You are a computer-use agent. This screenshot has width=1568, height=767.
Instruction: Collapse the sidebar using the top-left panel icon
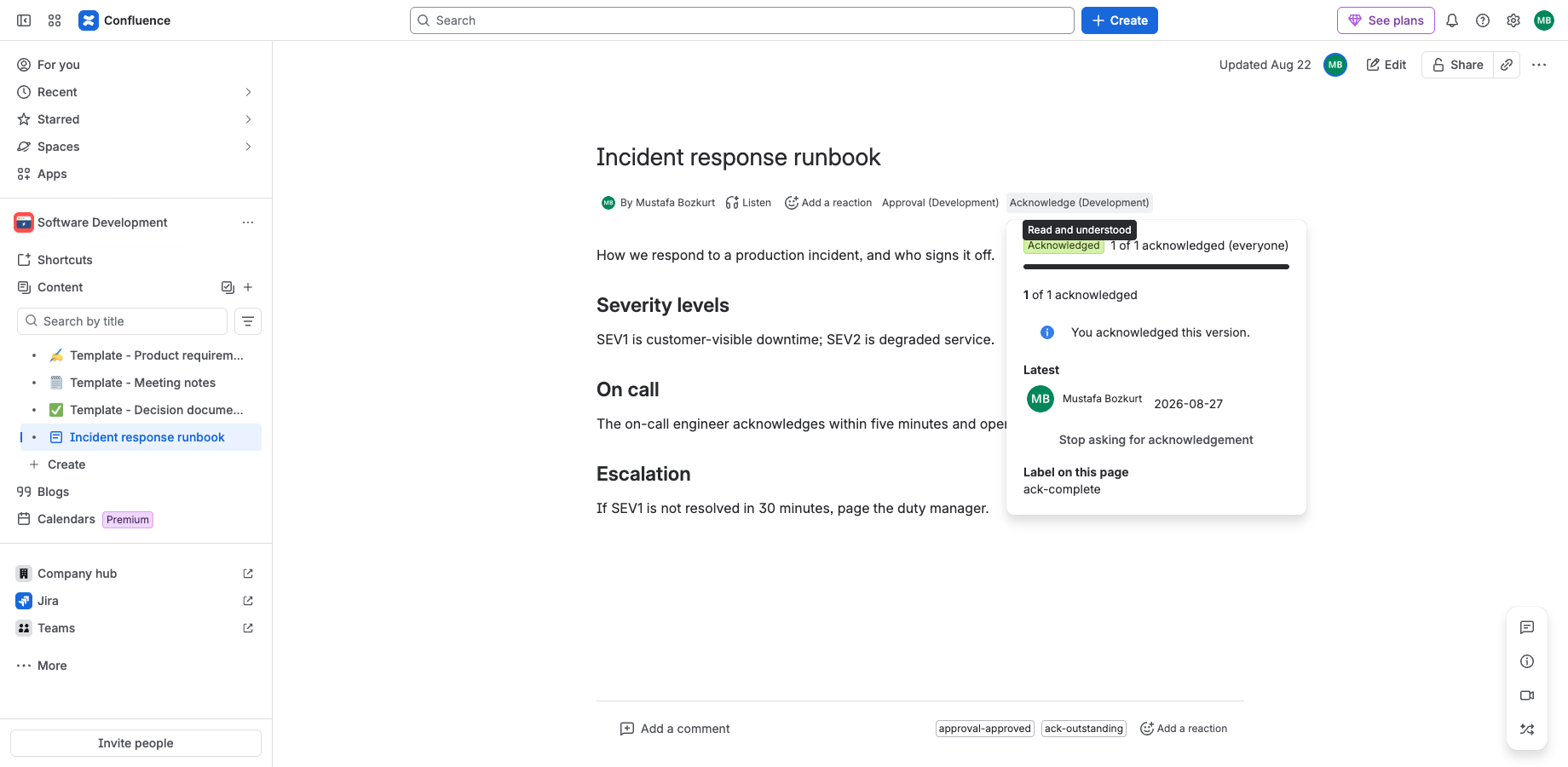(x=24, y=20)
